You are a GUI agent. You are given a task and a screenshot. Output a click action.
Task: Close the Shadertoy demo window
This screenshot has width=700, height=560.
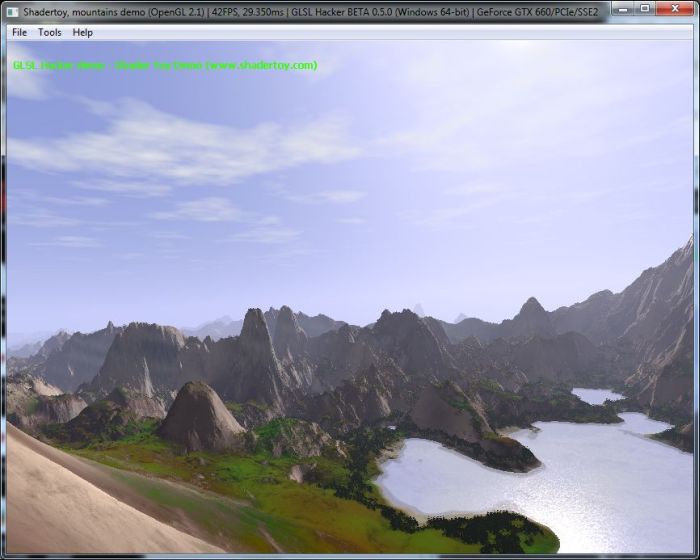(675, 8)
